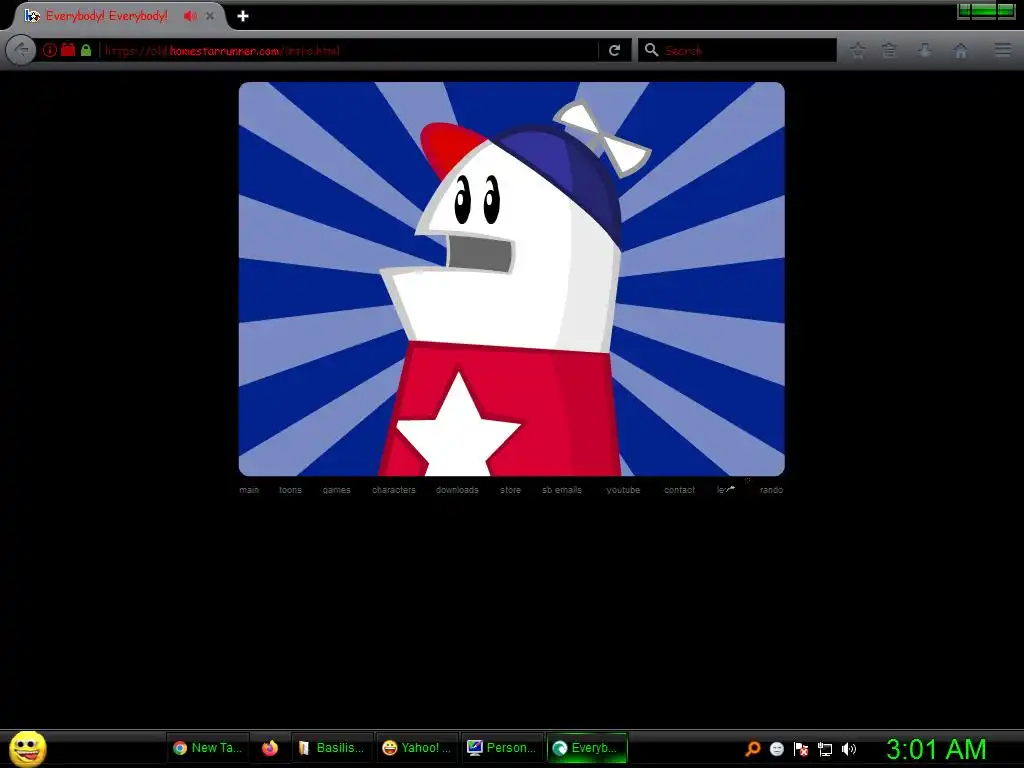
Task: Go to the home page icon
Action: click(961, 50)
